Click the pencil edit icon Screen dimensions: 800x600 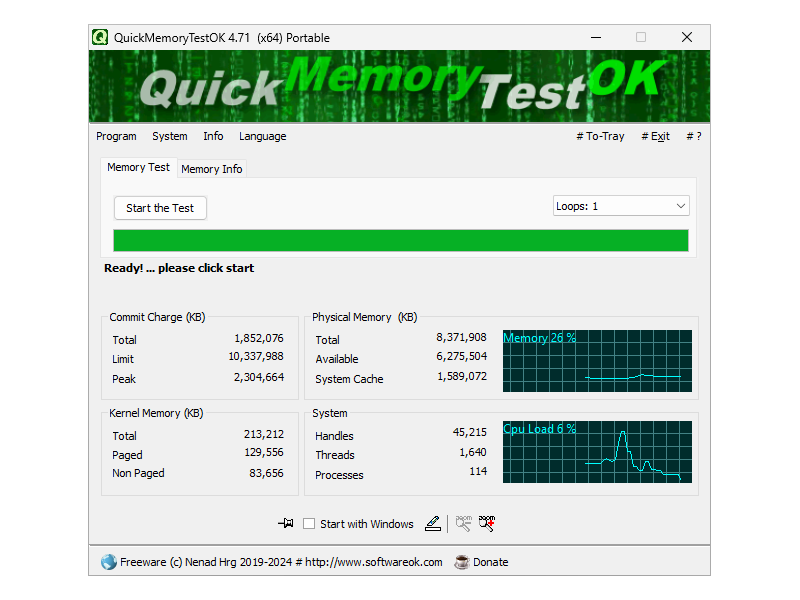[432, 523]
